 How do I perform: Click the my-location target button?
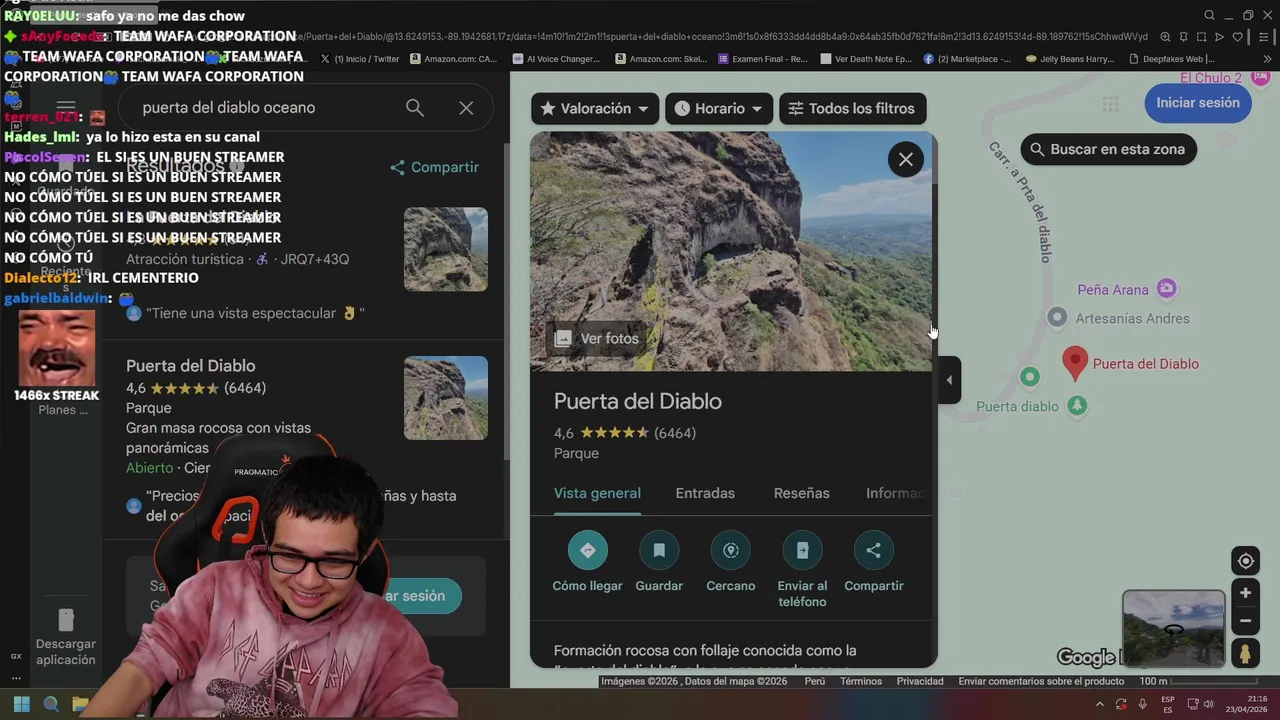(1245, 561)
